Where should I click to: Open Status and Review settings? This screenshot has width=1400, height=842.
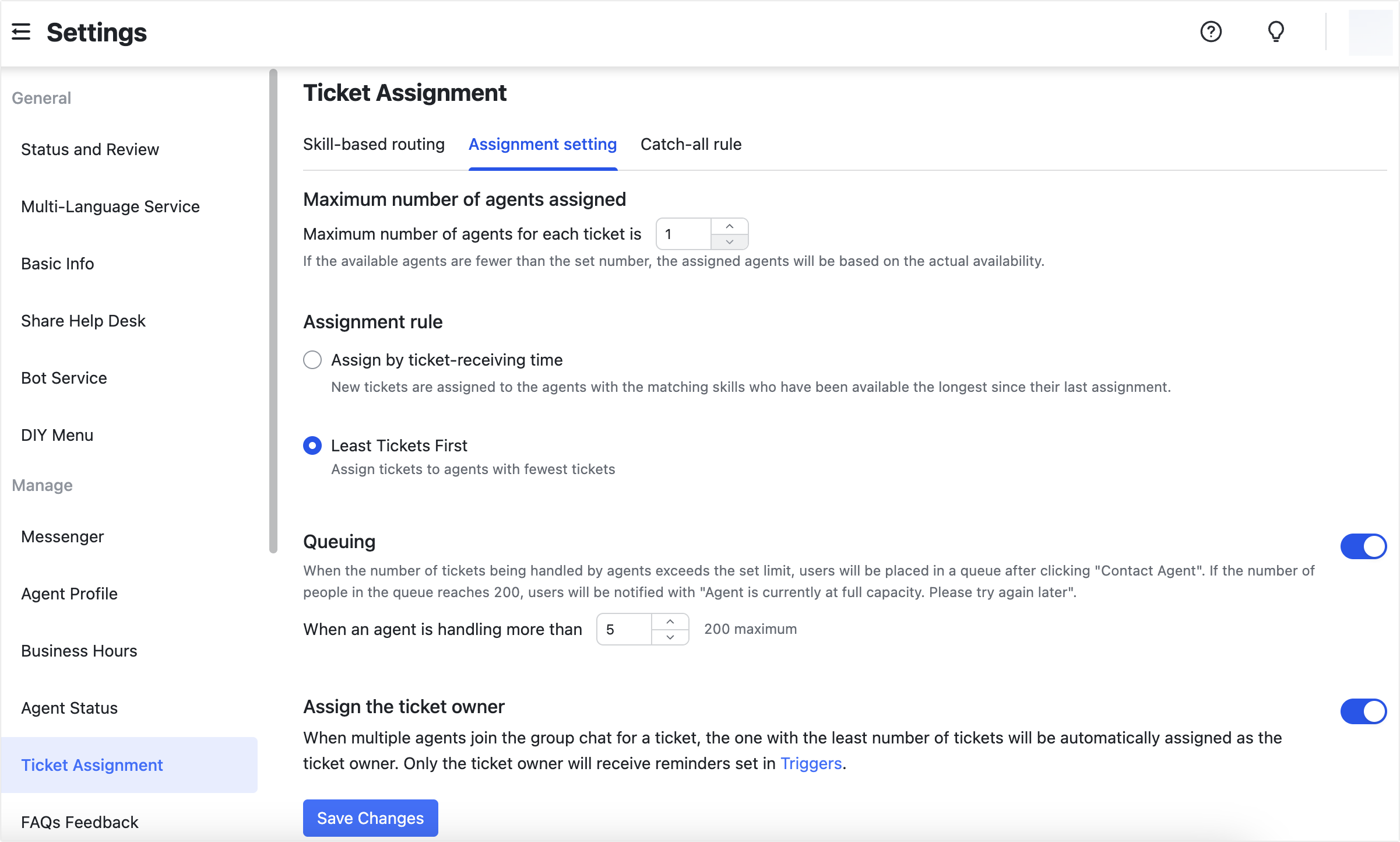pyautogui.click(x=90, y=149)
